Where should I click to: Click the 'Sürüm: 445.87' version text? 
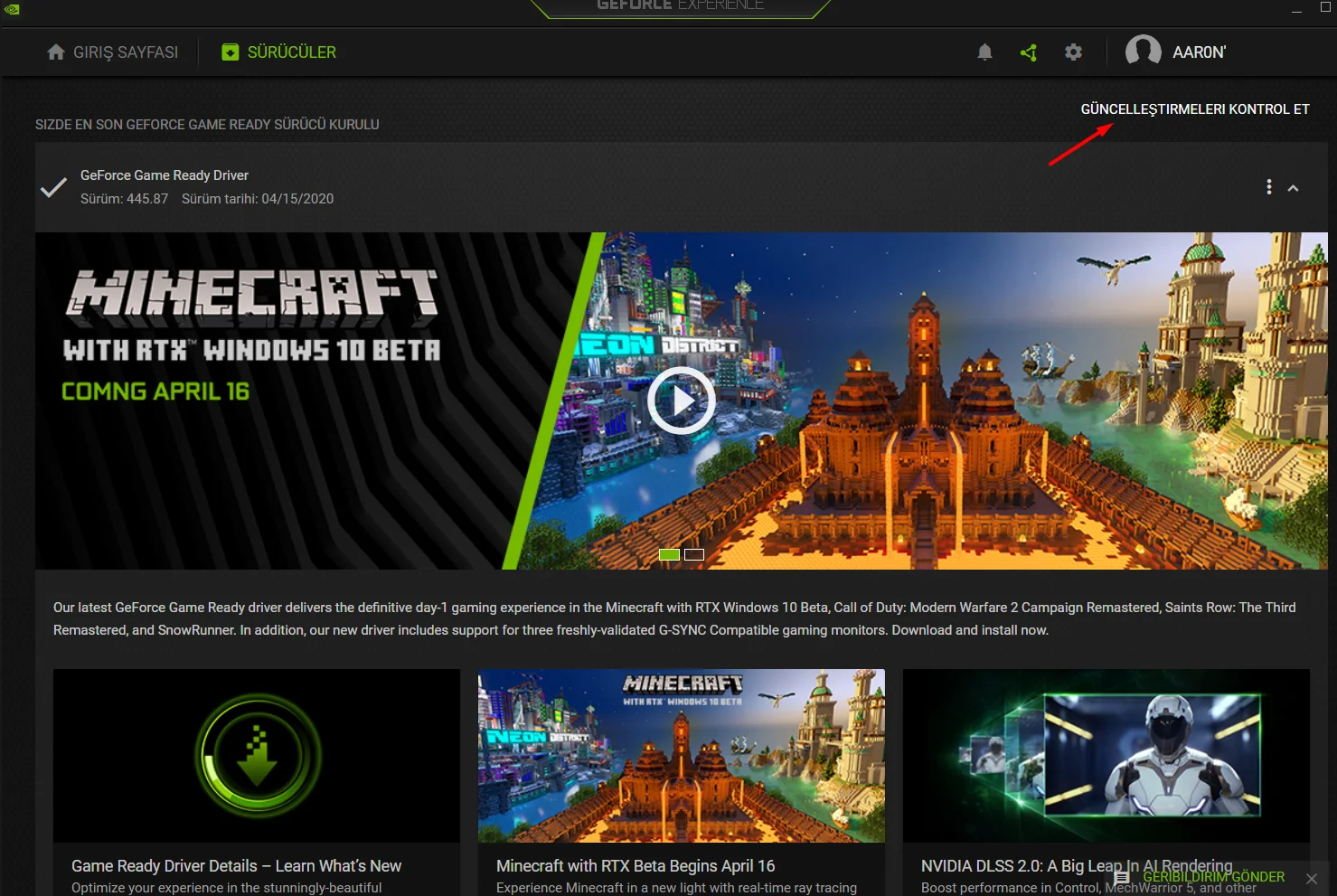pos(125,199)
